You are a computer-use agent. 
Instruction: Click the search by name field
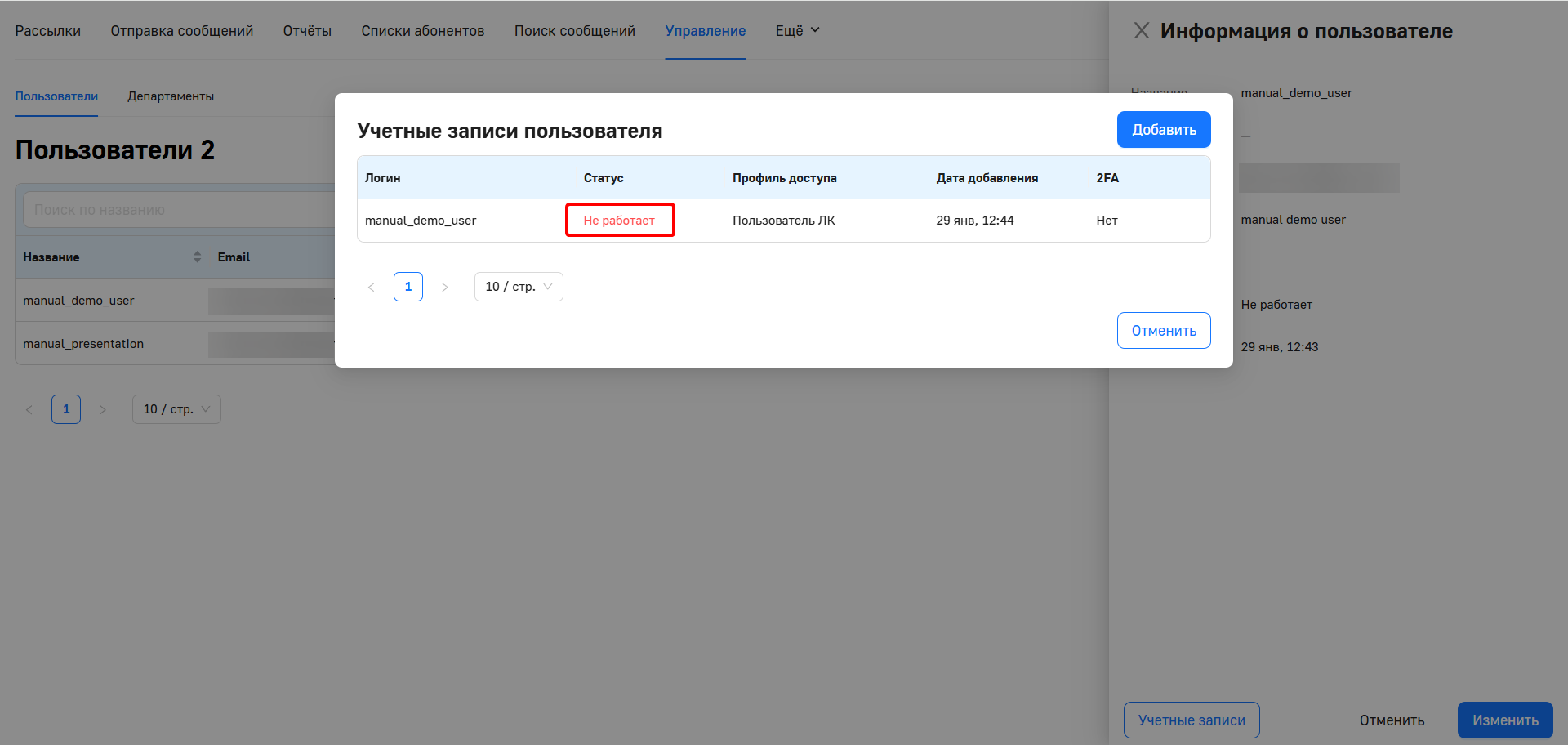click(180, 210)
